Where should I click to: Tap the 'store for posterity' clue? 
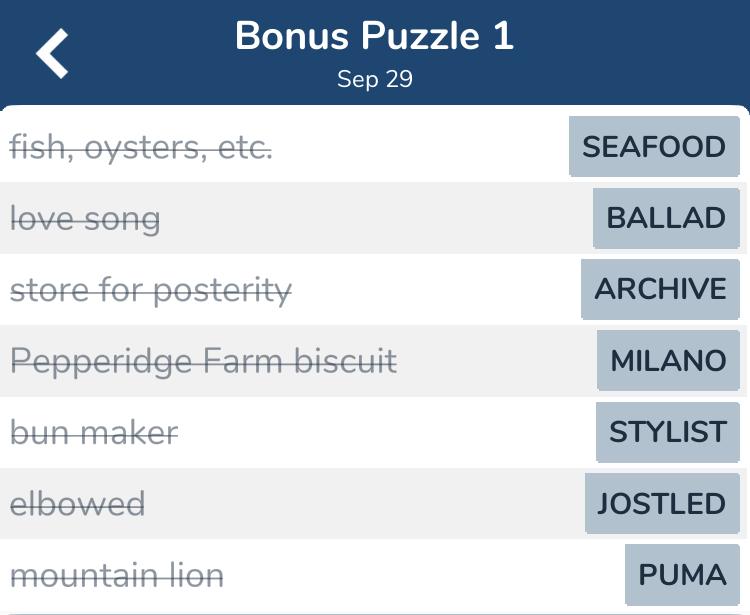151,291
